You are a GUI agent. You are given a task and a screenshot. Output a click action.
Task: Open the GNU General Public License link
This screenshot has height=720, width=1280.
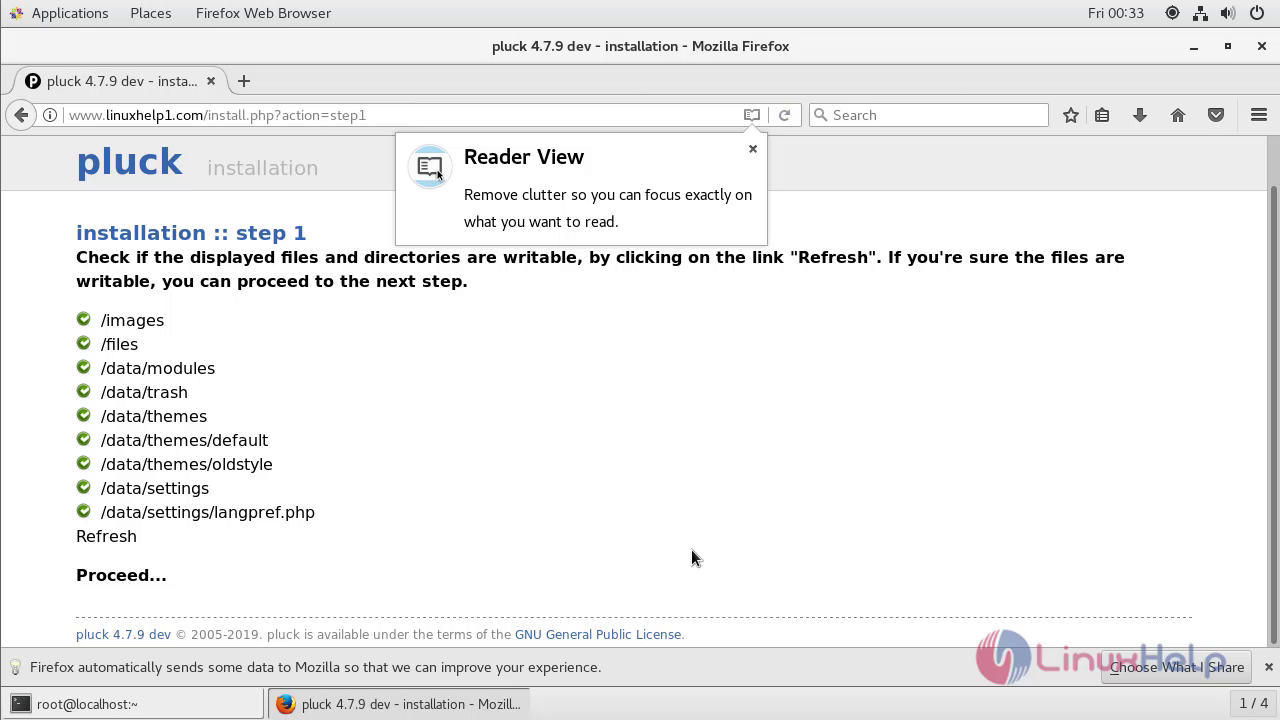pos(598,634)
